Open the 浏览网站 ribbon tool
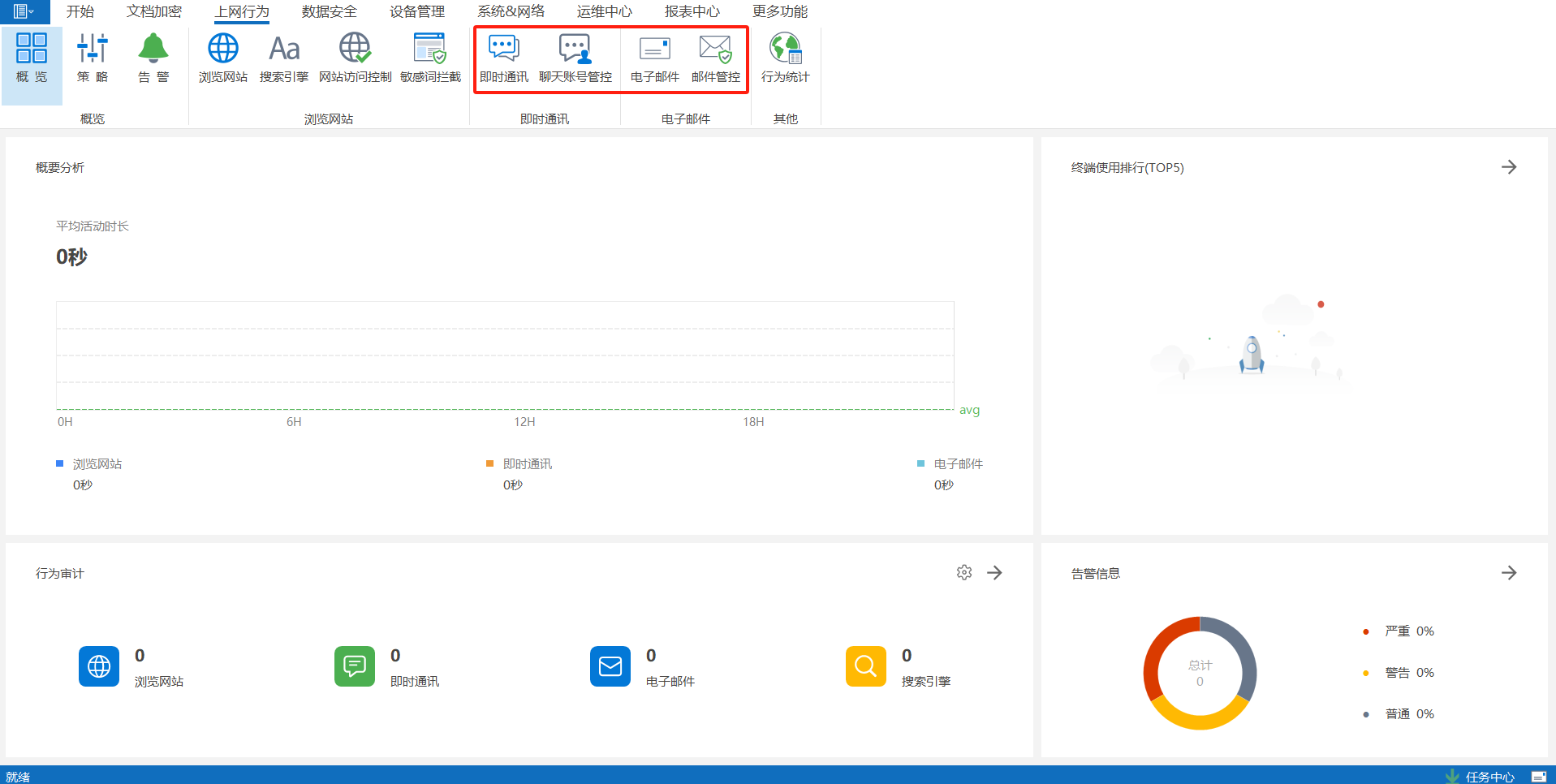 point(222,58)
